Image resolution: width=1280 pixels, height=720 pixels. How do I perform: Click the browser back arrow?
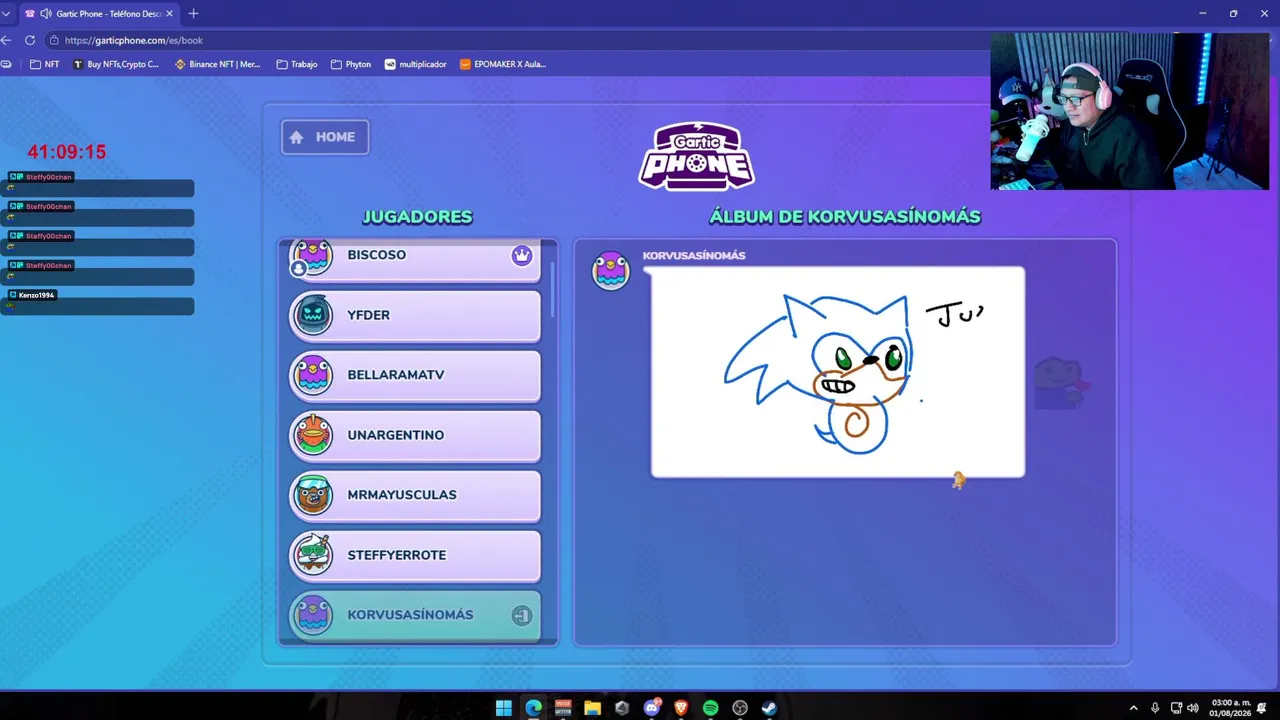coord(7,40)
